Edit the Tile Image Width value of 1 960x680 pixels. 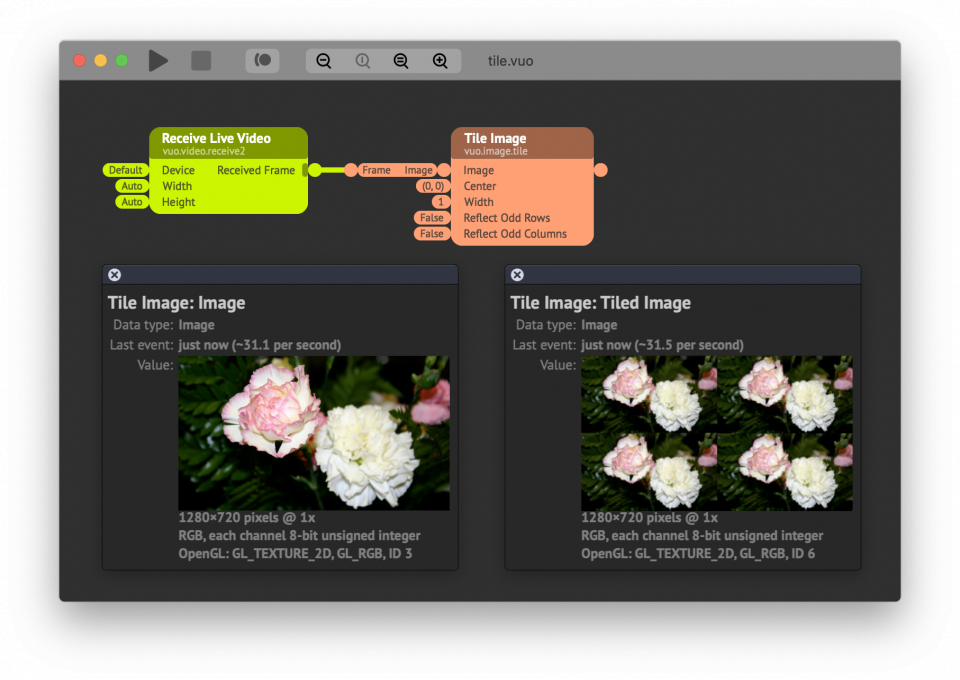click(x=441, y=202)
